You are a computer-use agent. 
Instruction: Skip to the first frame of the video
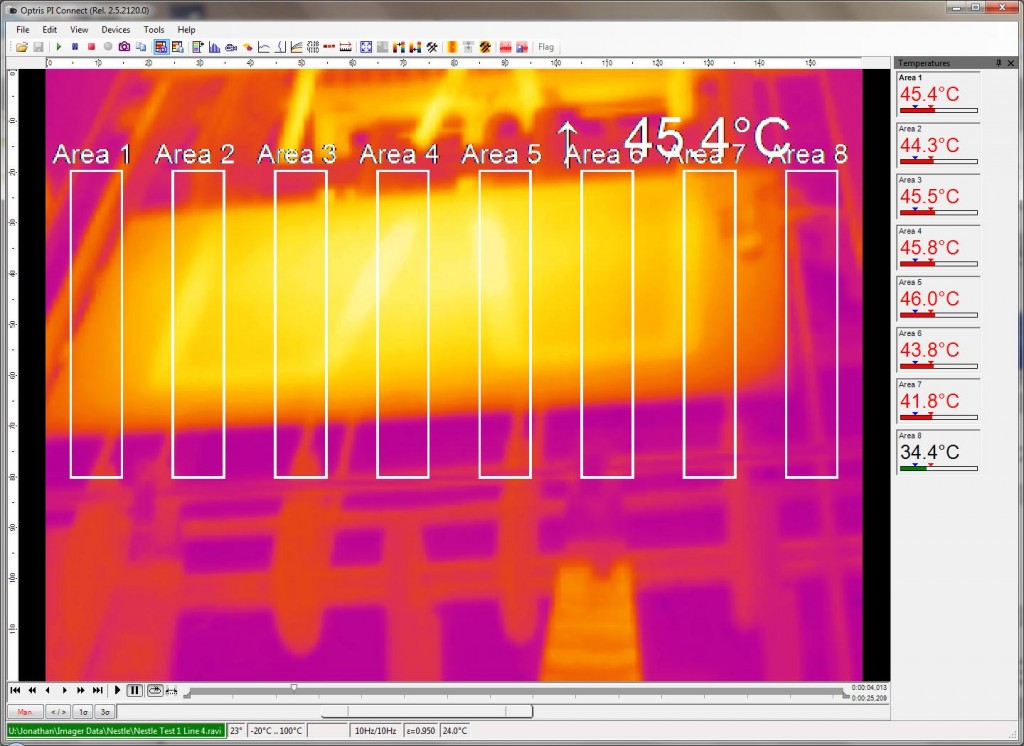coord(16,691)
